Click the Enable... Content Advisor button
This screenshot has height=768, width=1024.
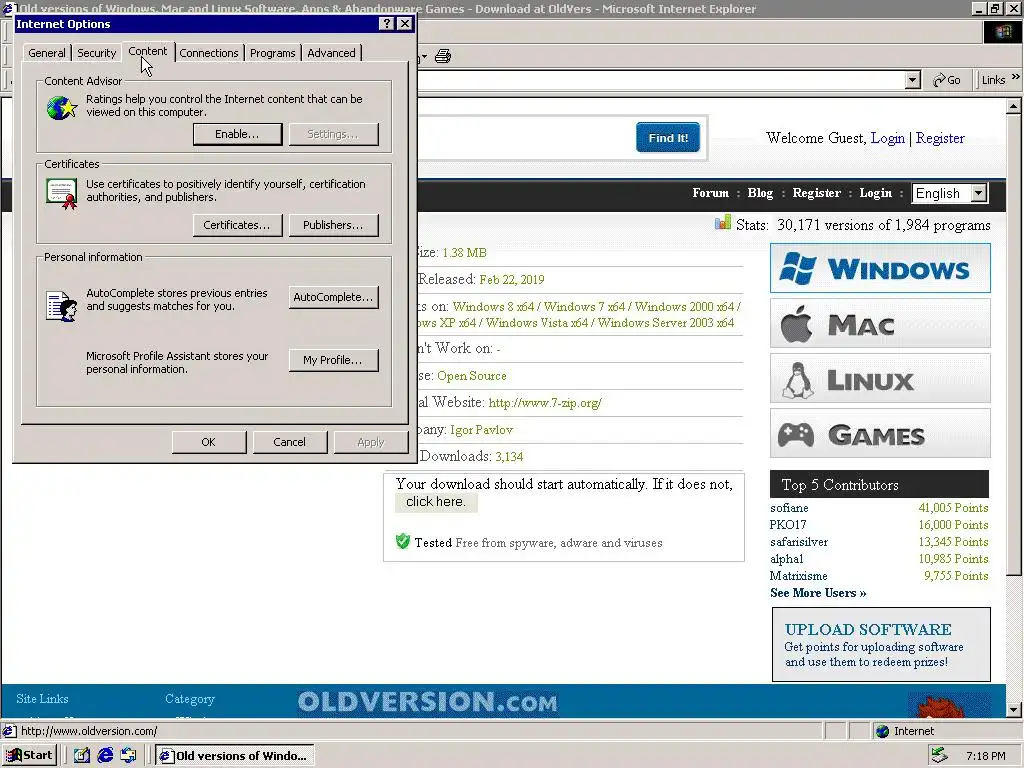click(237, 134)
